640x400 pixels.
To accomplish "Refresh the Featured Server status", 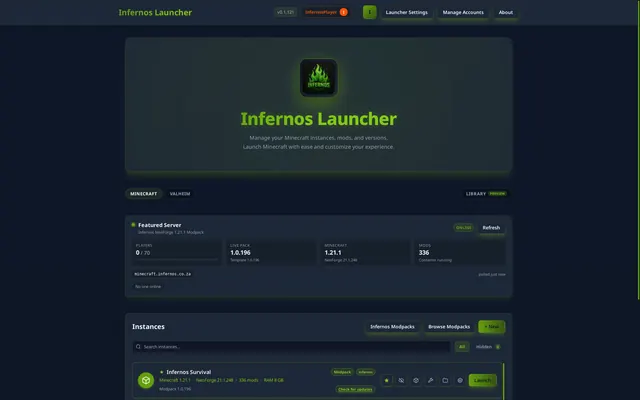I will 491,228.
